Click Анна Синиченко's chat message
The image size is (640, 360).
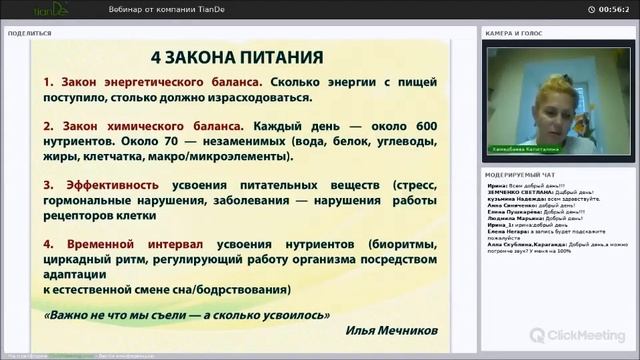click(x=531, y=205)
